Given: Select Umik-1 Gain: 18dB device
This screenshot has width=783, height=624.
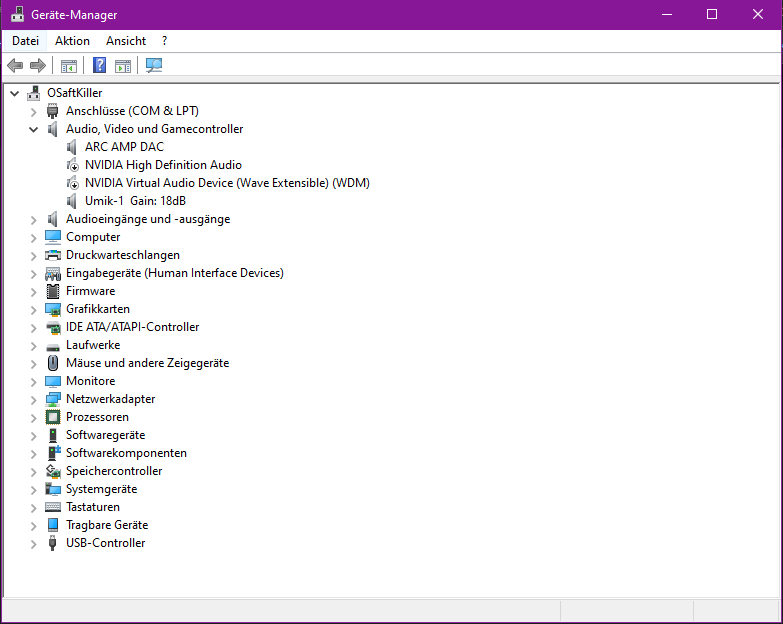Looking at the screenshot, I should click(x=135, y=201).
